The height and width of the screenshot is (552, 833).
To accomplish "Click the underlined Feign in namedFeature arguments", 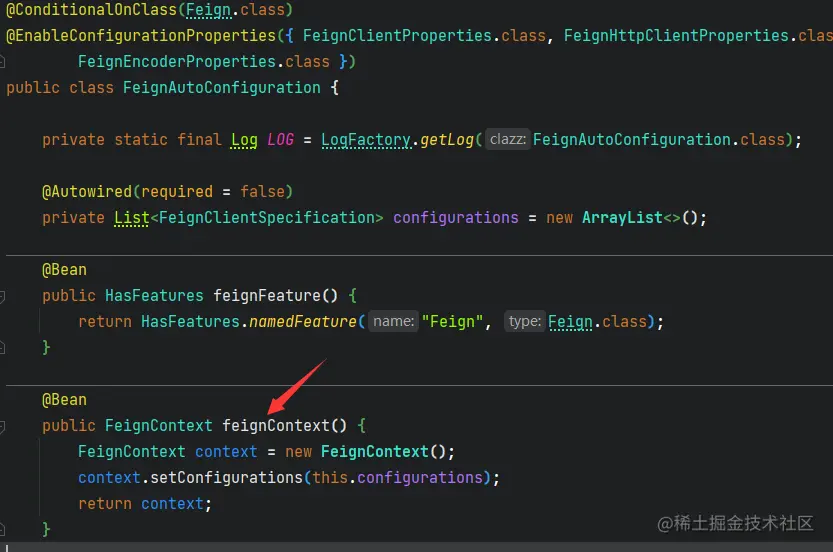I will 570,322.
